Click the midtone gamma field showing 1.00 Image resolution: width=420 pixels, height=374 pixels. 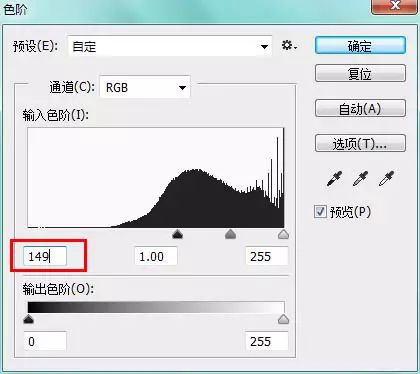click(156, 256)
